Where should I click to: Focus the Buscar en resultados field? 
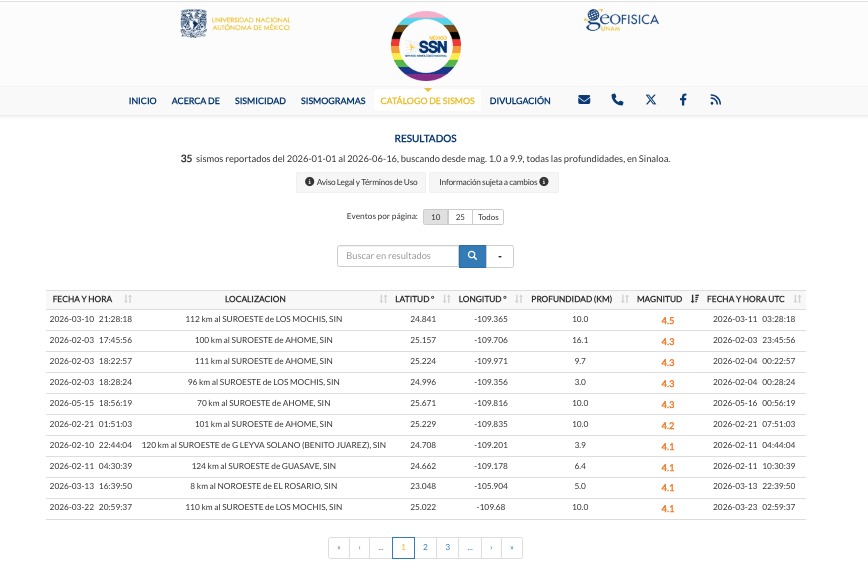[x=398, y=256]
